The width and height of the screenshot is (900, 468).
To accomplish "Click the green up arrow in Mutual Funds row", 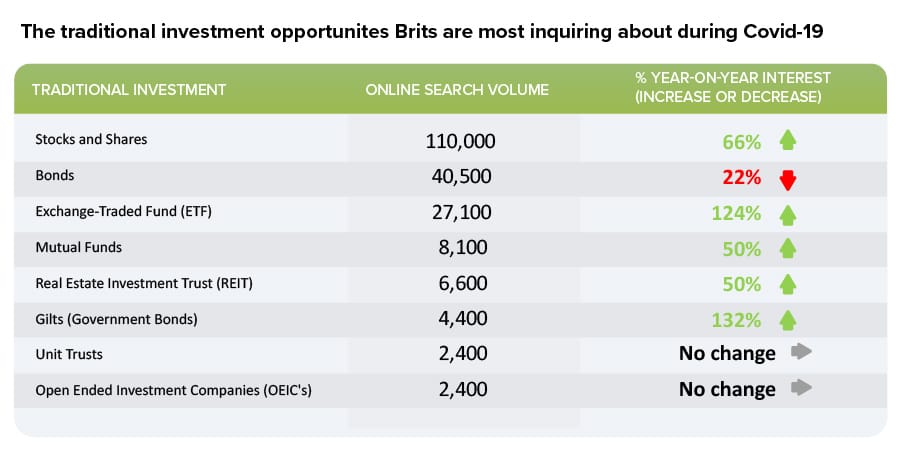I will pos(788,248).
